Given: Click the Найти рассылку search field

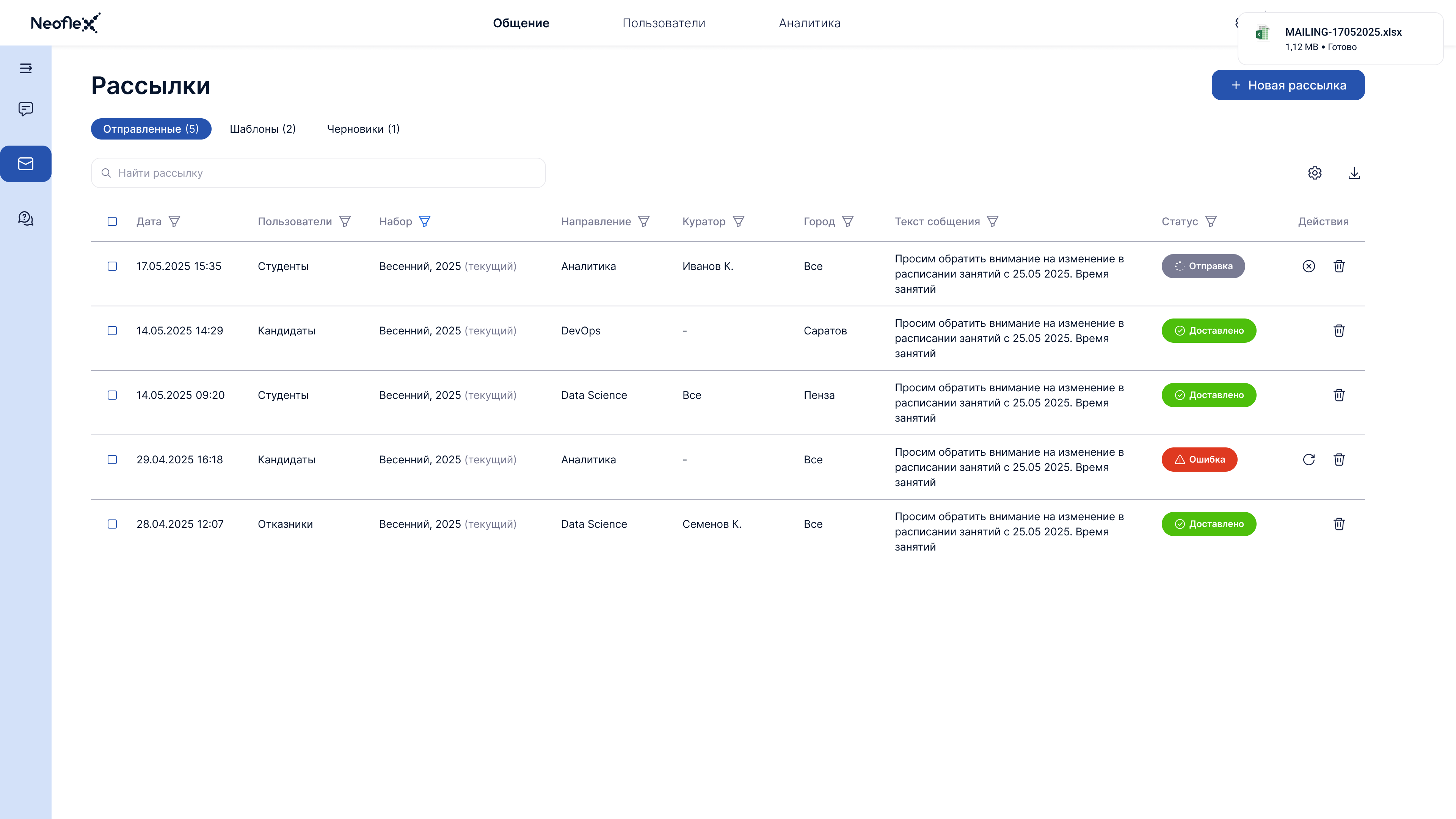Looking at the screenshot, I should [318, 173].
